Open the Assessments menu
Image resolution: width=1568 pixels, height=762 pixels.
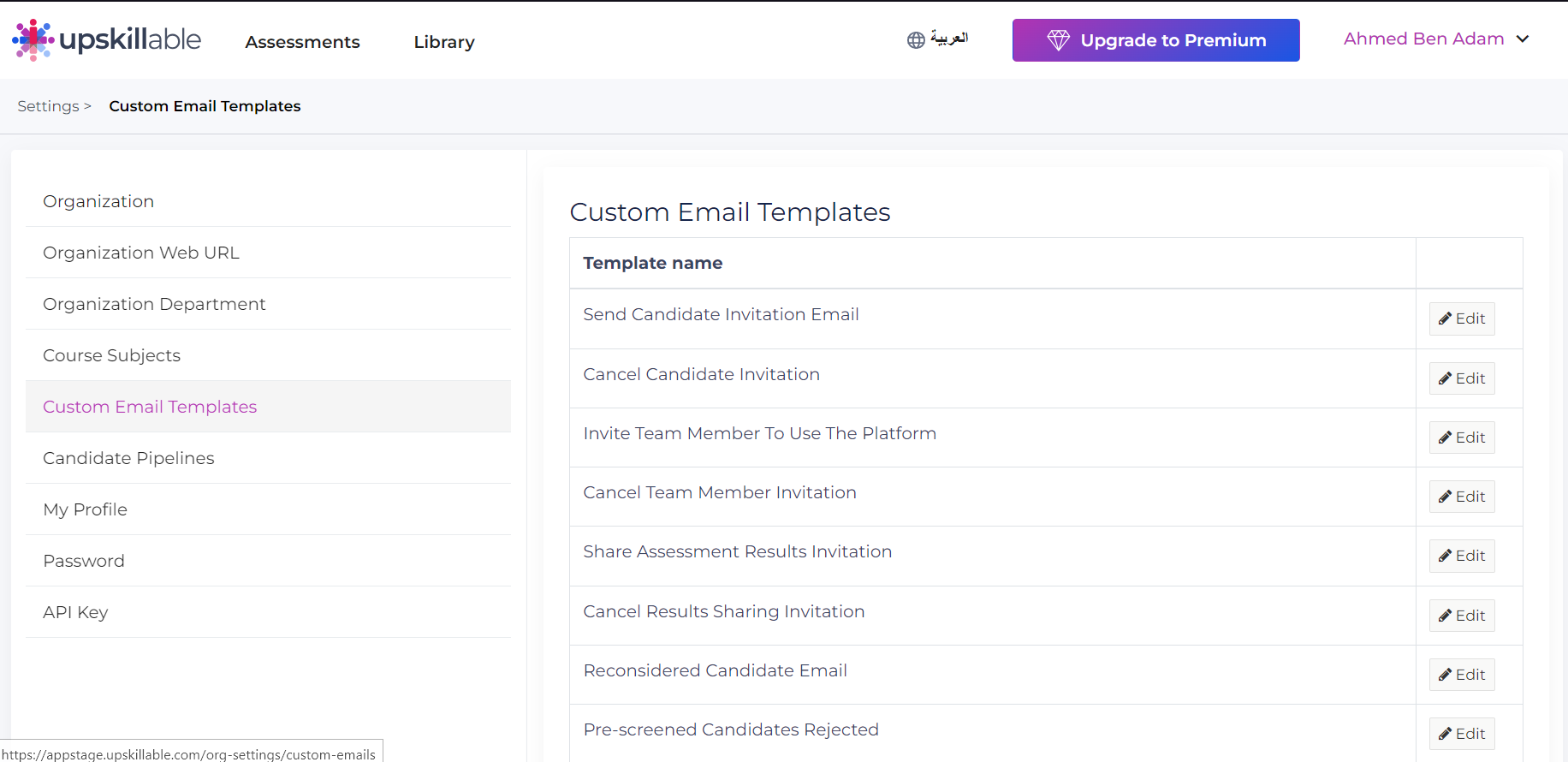tap(302, 42)
